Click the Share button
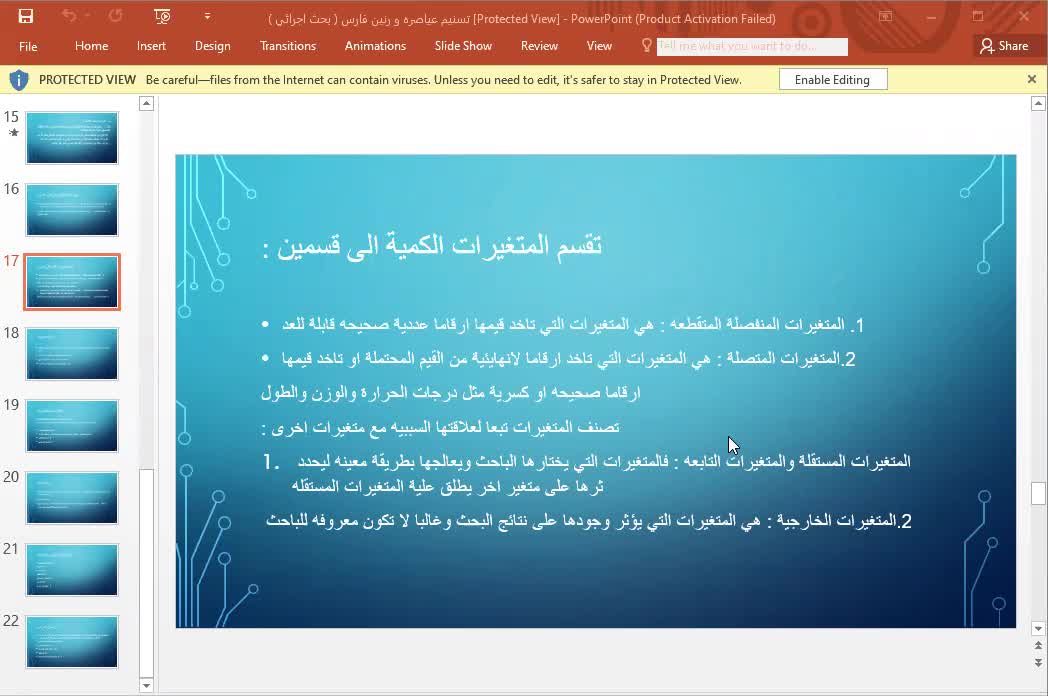1048x696 pixels. 1004,46
